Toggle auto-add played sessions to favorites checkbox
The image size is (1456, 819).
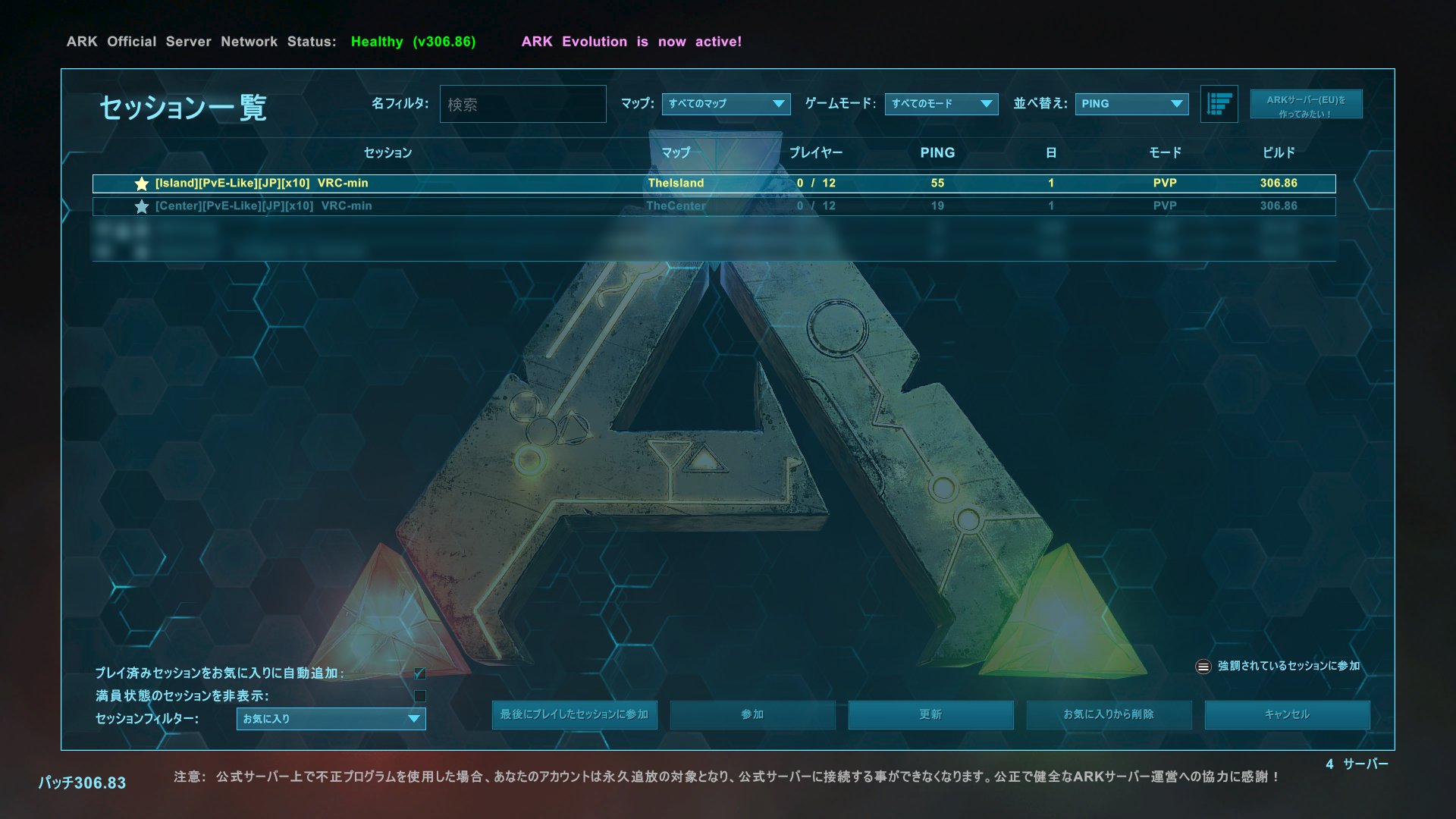pos(420,673)
